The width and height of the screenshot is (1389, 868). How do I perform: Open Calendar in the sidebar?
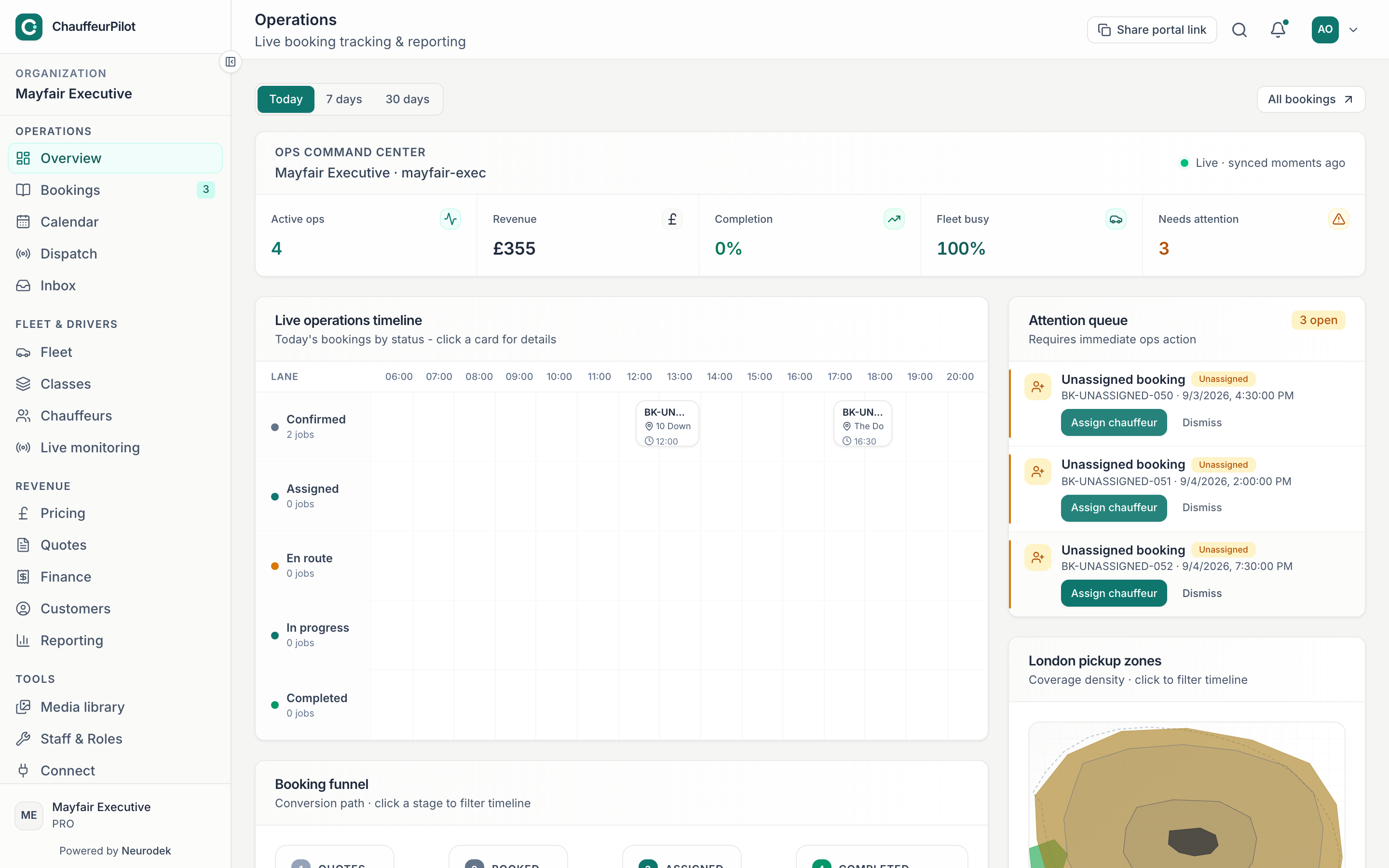115,222
